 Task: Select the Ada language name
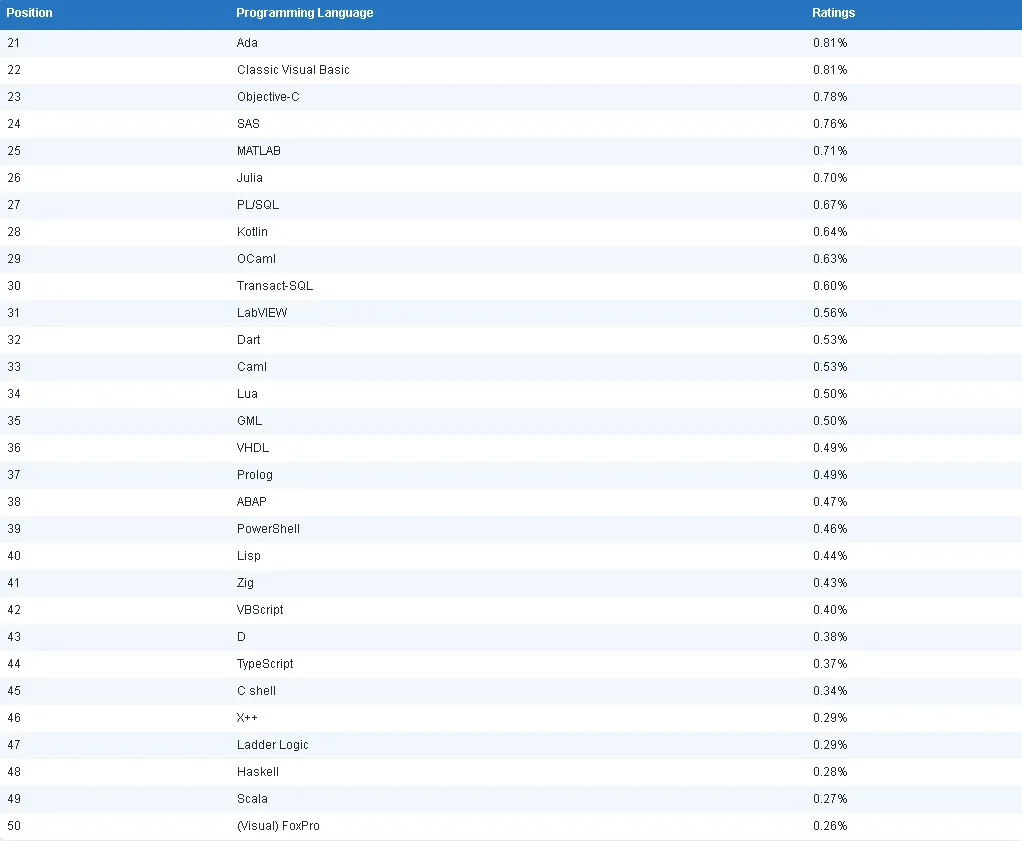247,43
